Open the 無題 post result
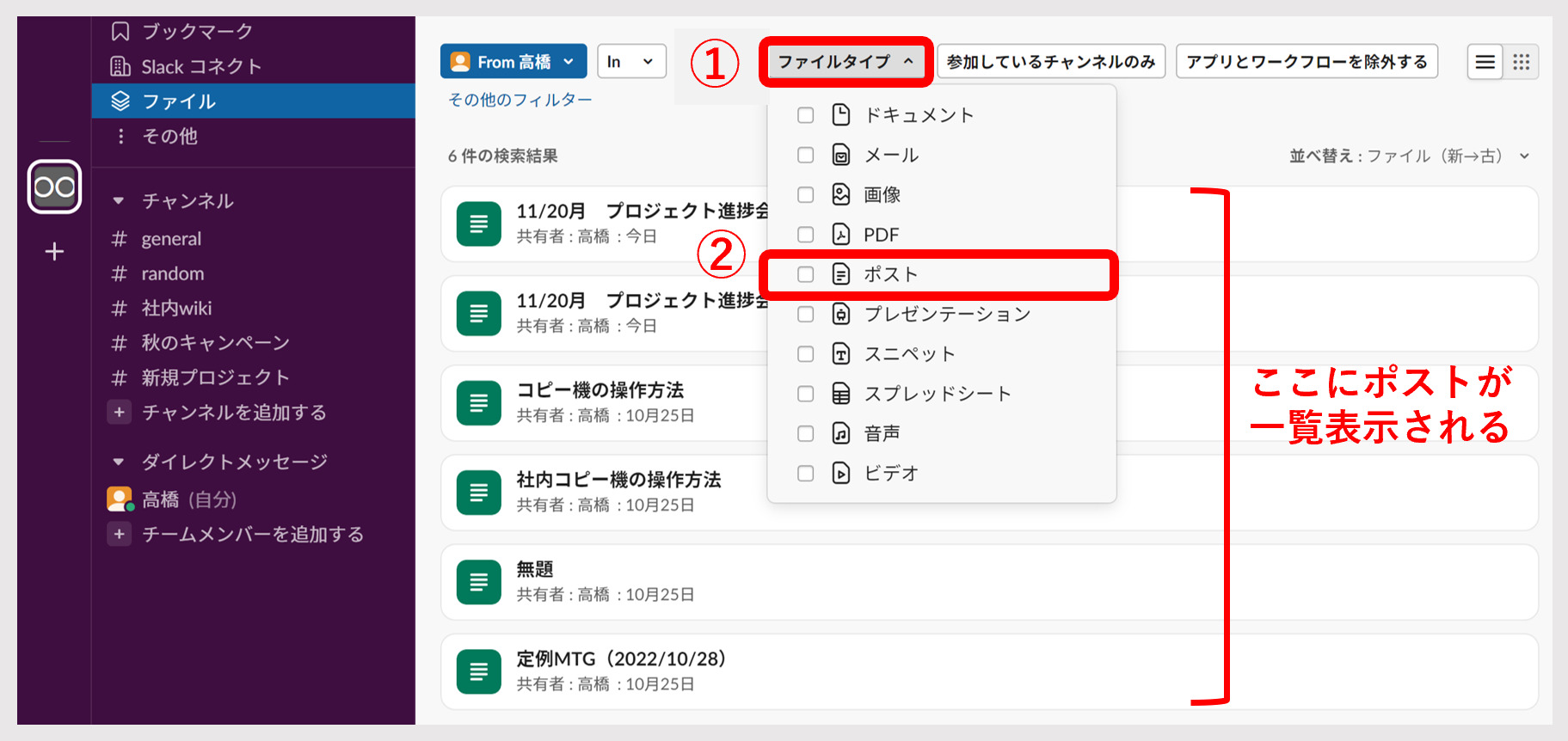The image size is (1568, 741). point(989,582)
